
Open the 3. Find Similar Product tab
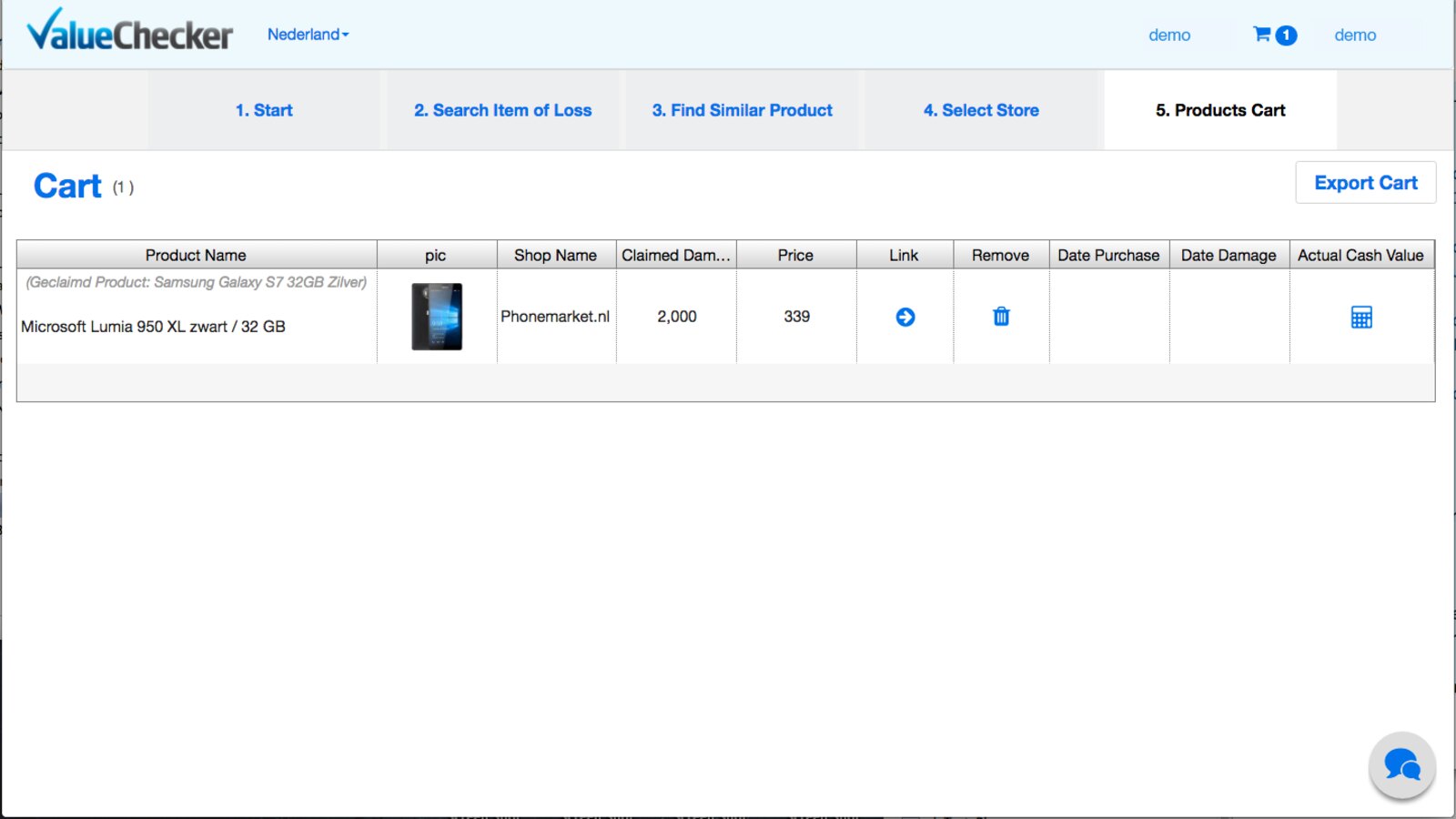click(742, 110)
